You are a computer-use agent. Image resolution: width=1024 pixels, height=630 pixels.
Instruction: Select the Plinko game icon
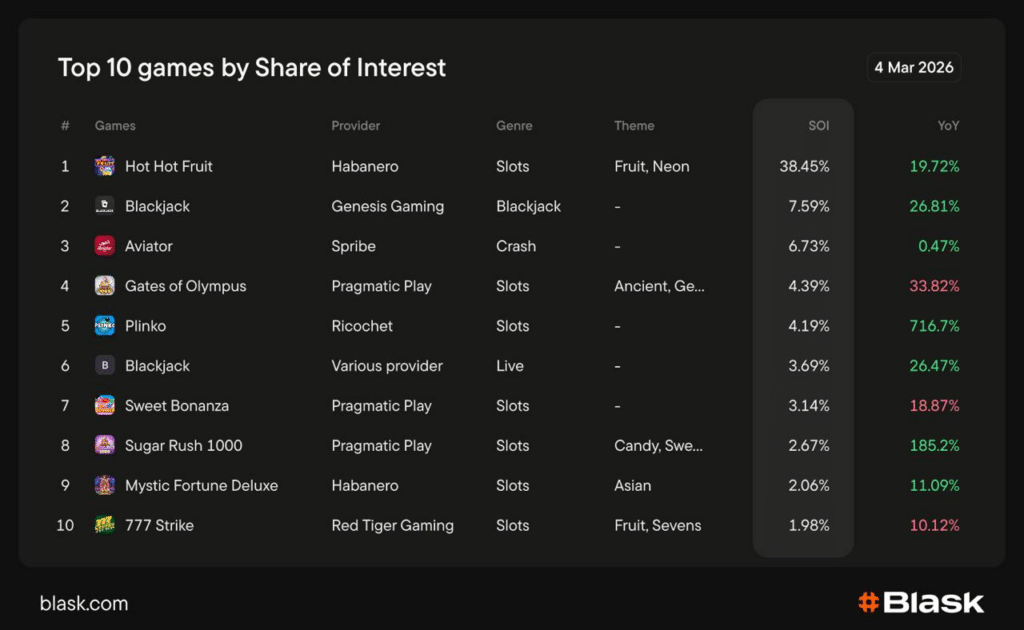pos(104,326)
